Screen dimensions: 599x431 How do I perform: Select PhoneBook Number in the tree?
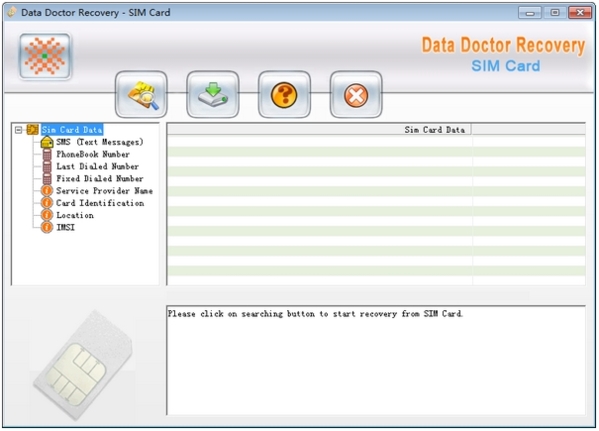pos(93,154)
